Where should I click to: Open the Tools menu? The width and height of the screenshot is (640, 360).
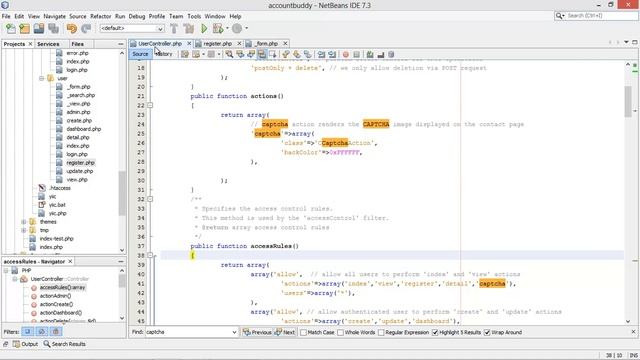pyautogui.click(x=194, y=16)
